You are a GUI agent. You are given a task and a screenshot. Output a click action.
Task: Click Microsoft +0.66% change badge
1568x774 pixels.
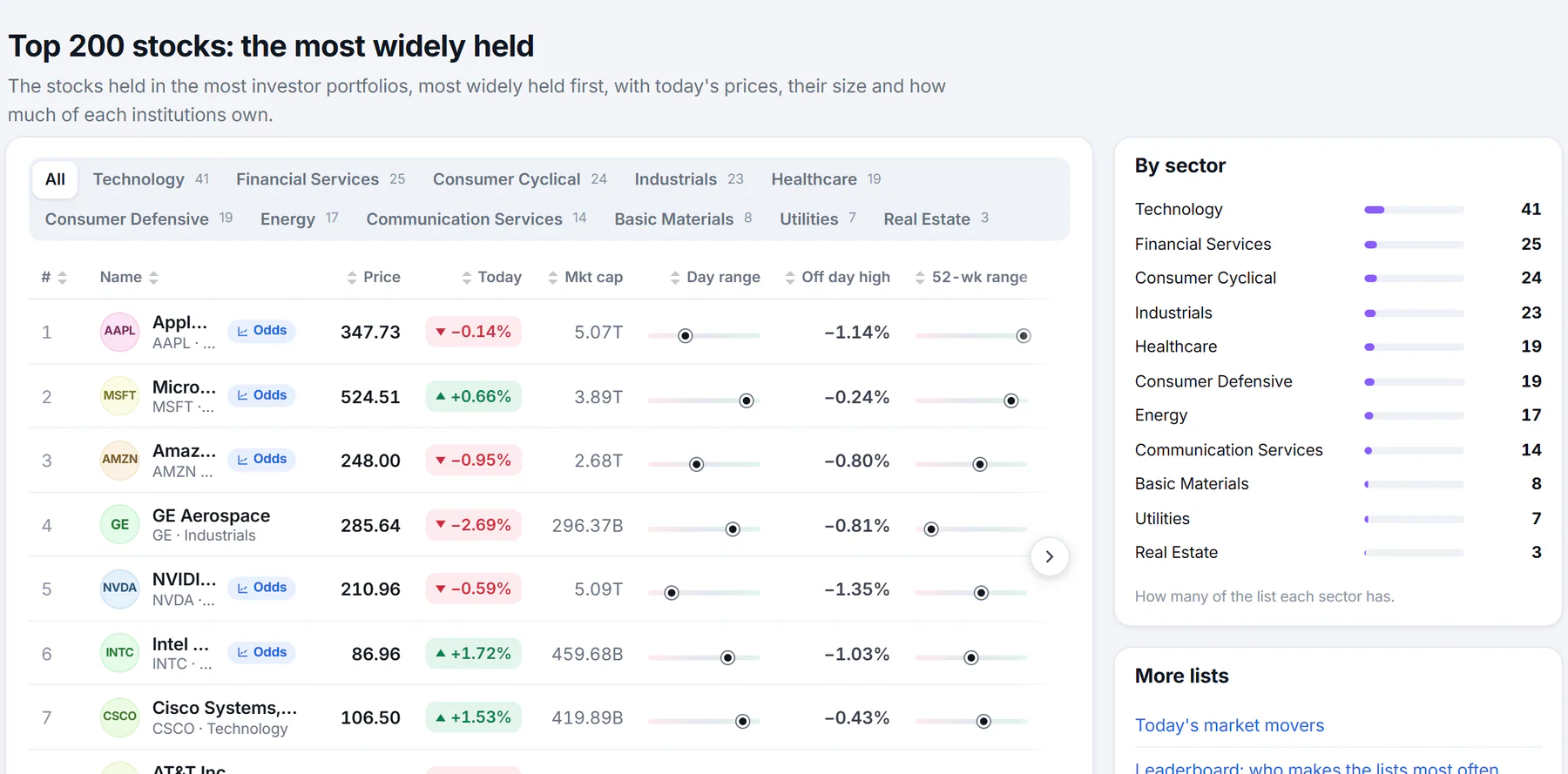473,396
